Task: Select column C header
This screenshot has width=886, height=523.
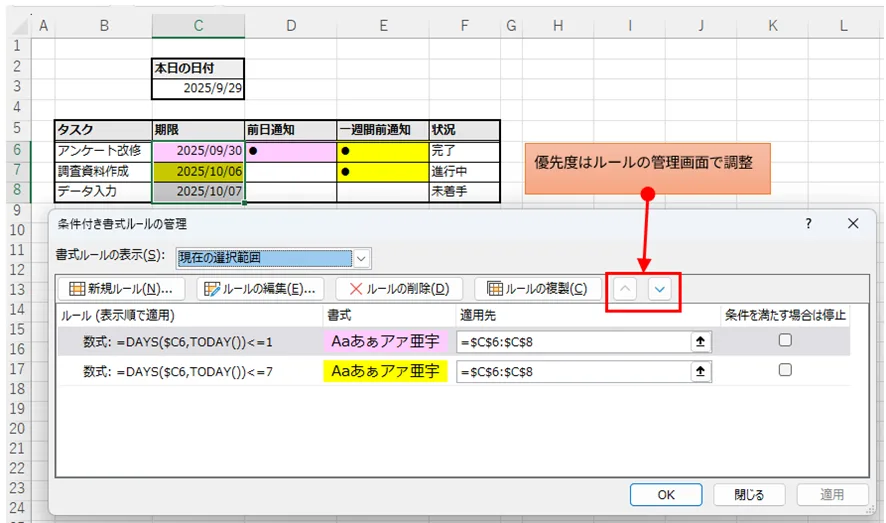Action: click(198, 24)
